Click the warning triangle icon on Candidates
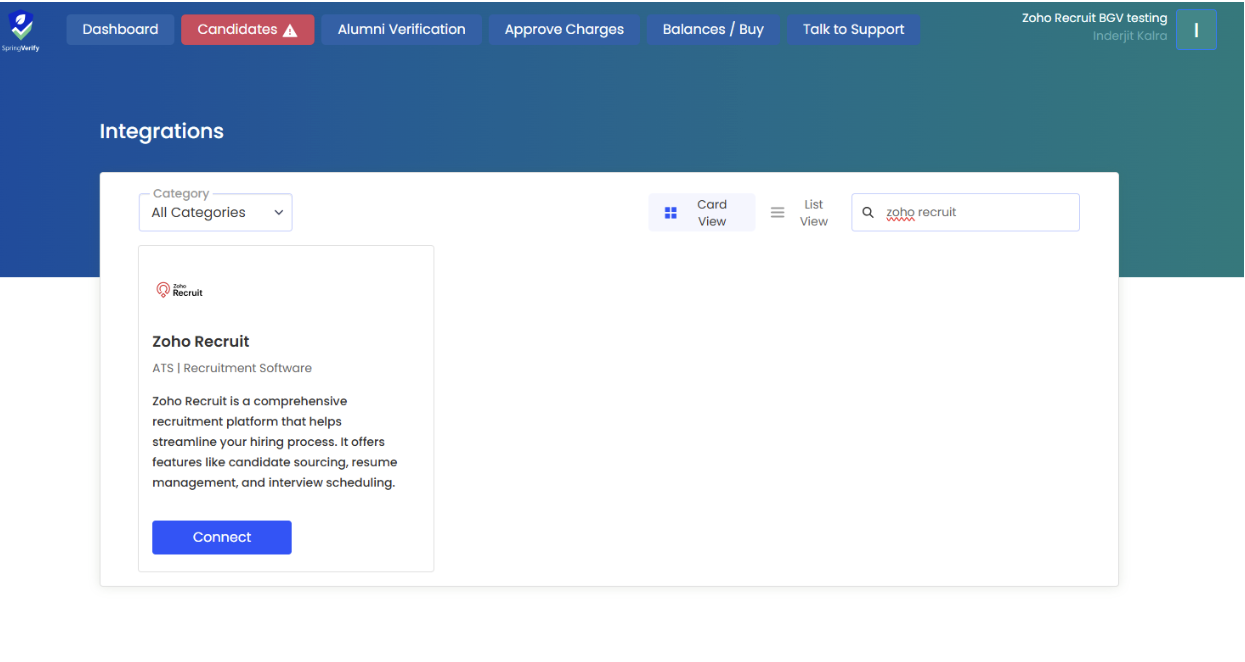The width and height of the screenshot is (1245, 662). click(290, 30)
